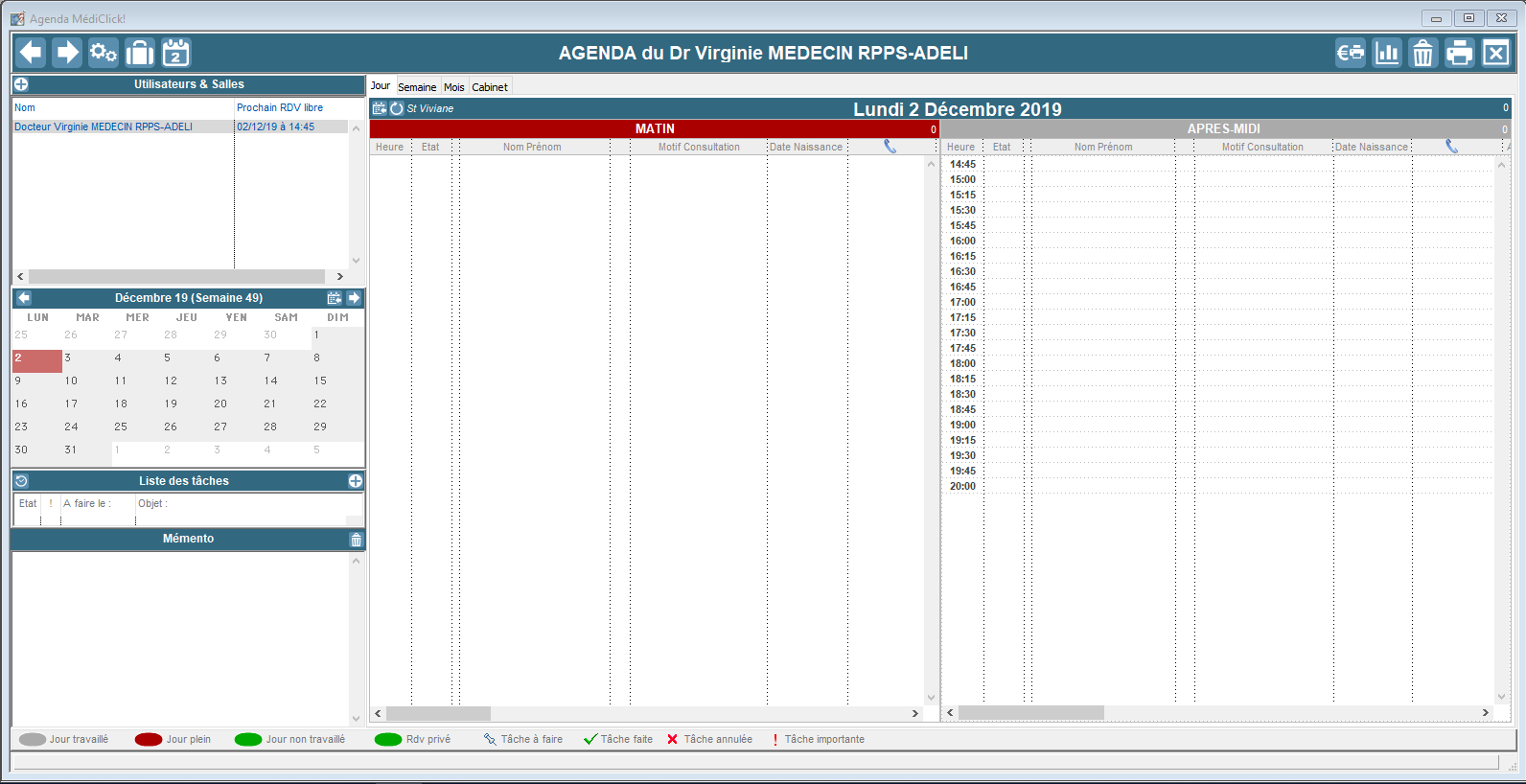Select Docteur Virginie MEDECIN RPPS-ADELI in user list

(x=104, y=127)
